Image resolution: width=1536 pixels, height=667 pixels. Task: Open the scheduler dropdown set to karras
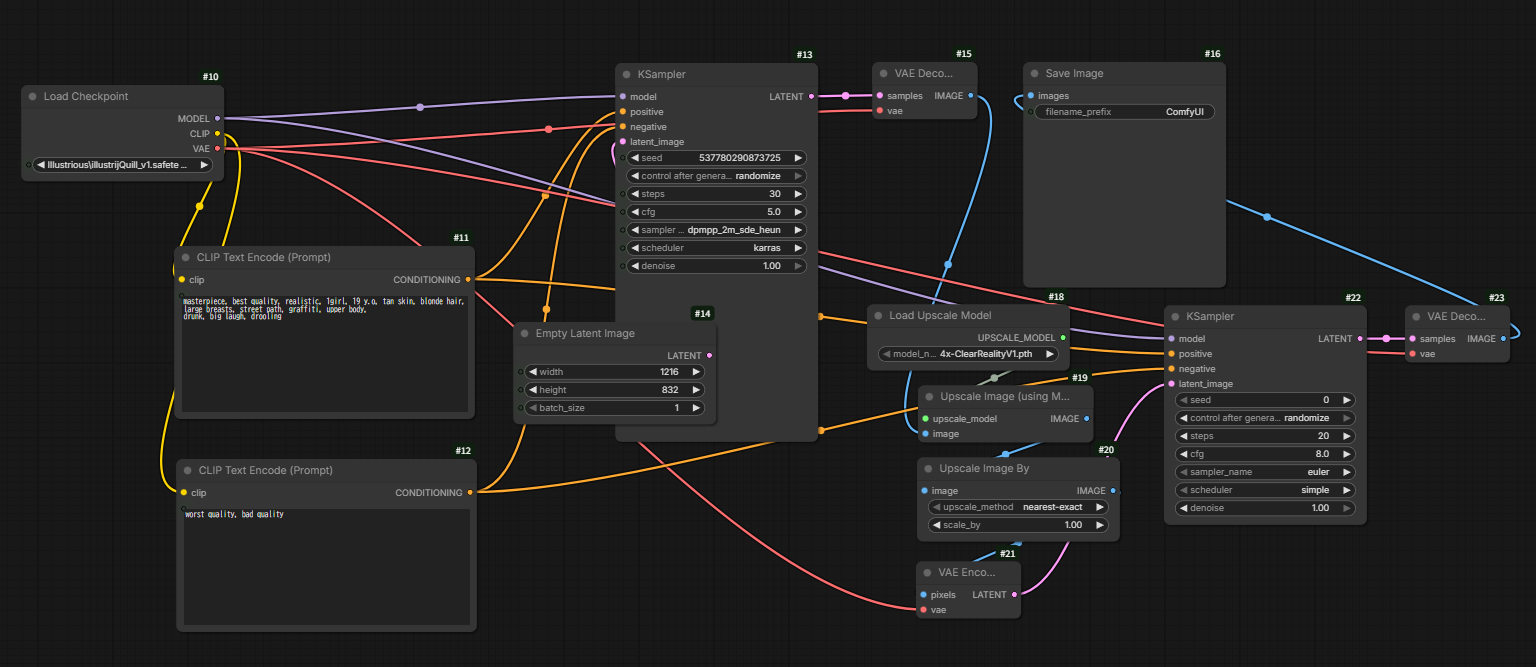(x=715, y=248)
